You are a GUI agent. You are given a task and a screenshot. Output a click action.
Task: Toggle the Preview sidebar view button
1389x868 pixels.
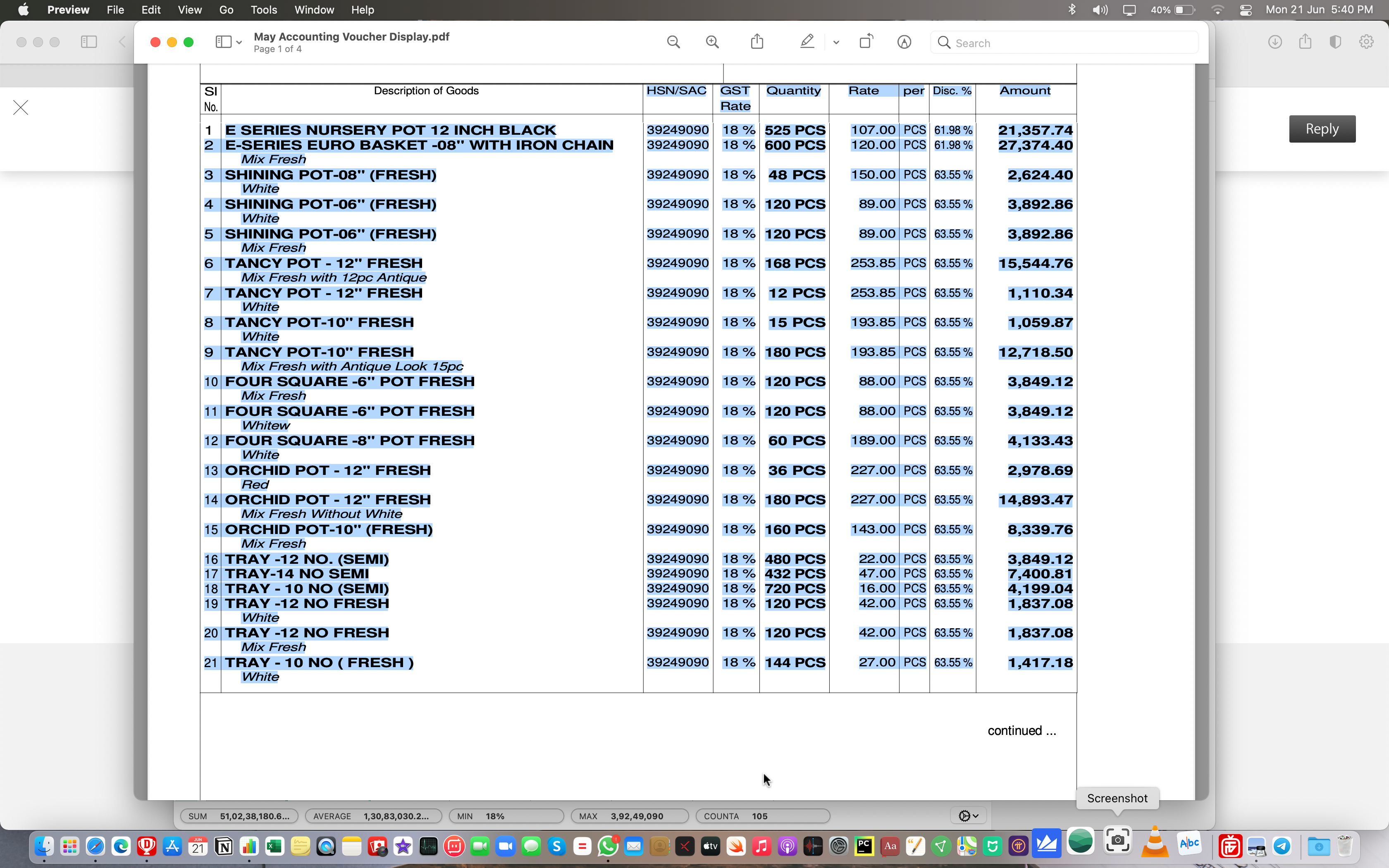pyautogui.click(x=223, y=42)
